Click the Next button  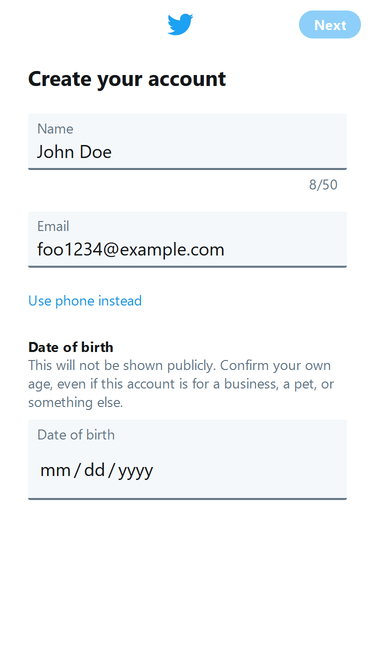330,25
